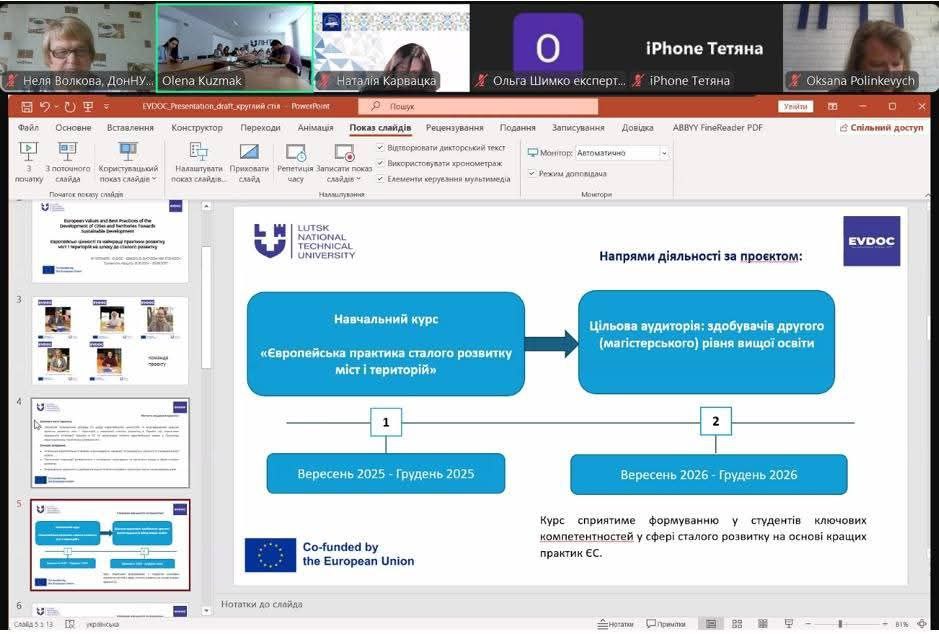939x634 pixels.
Task: Click the Redo icon in title bar
Action: coord(70,107)
